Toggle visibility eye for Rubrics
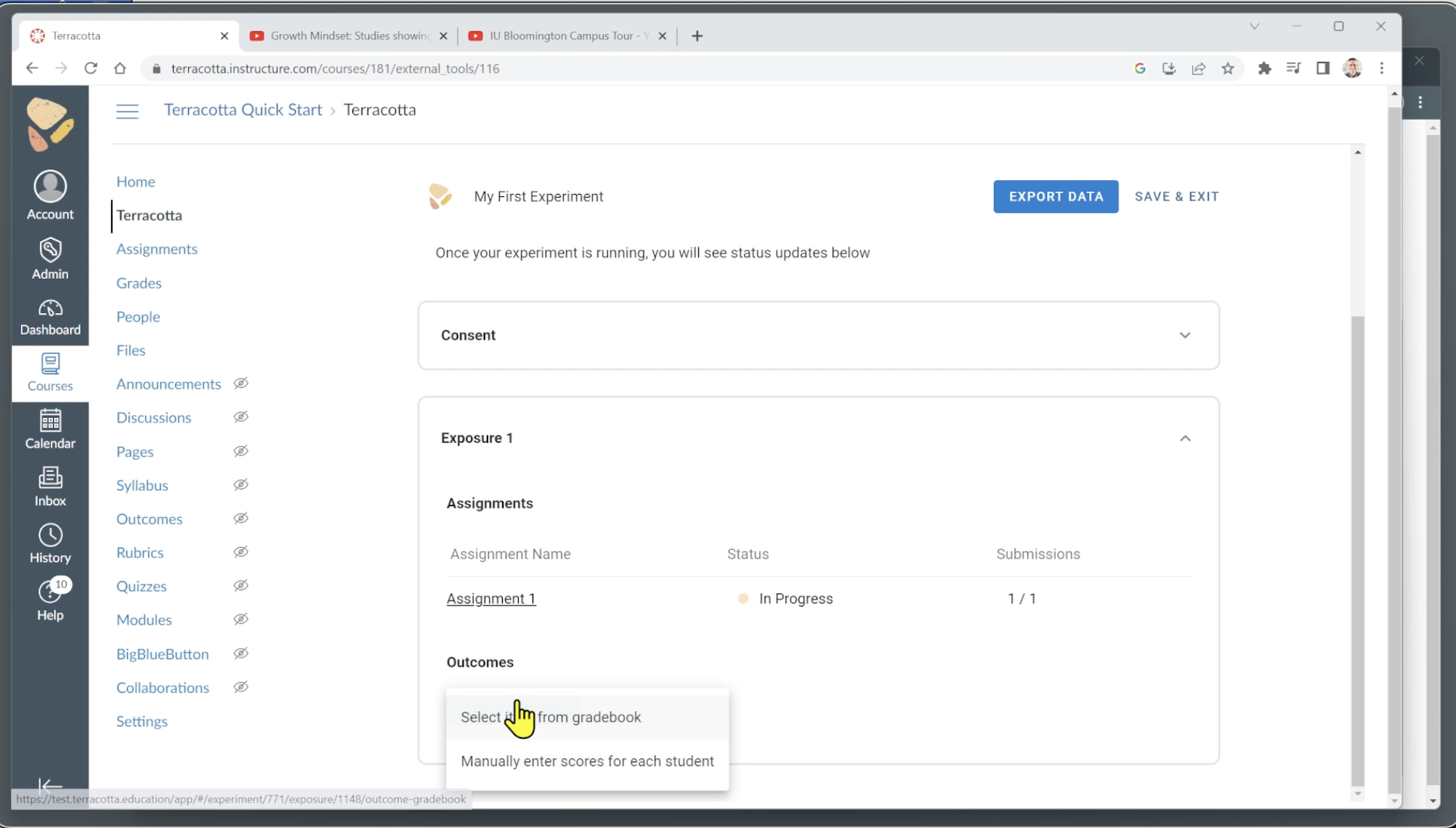Screen dimensions: 1456x828 [x=241, y=552]
